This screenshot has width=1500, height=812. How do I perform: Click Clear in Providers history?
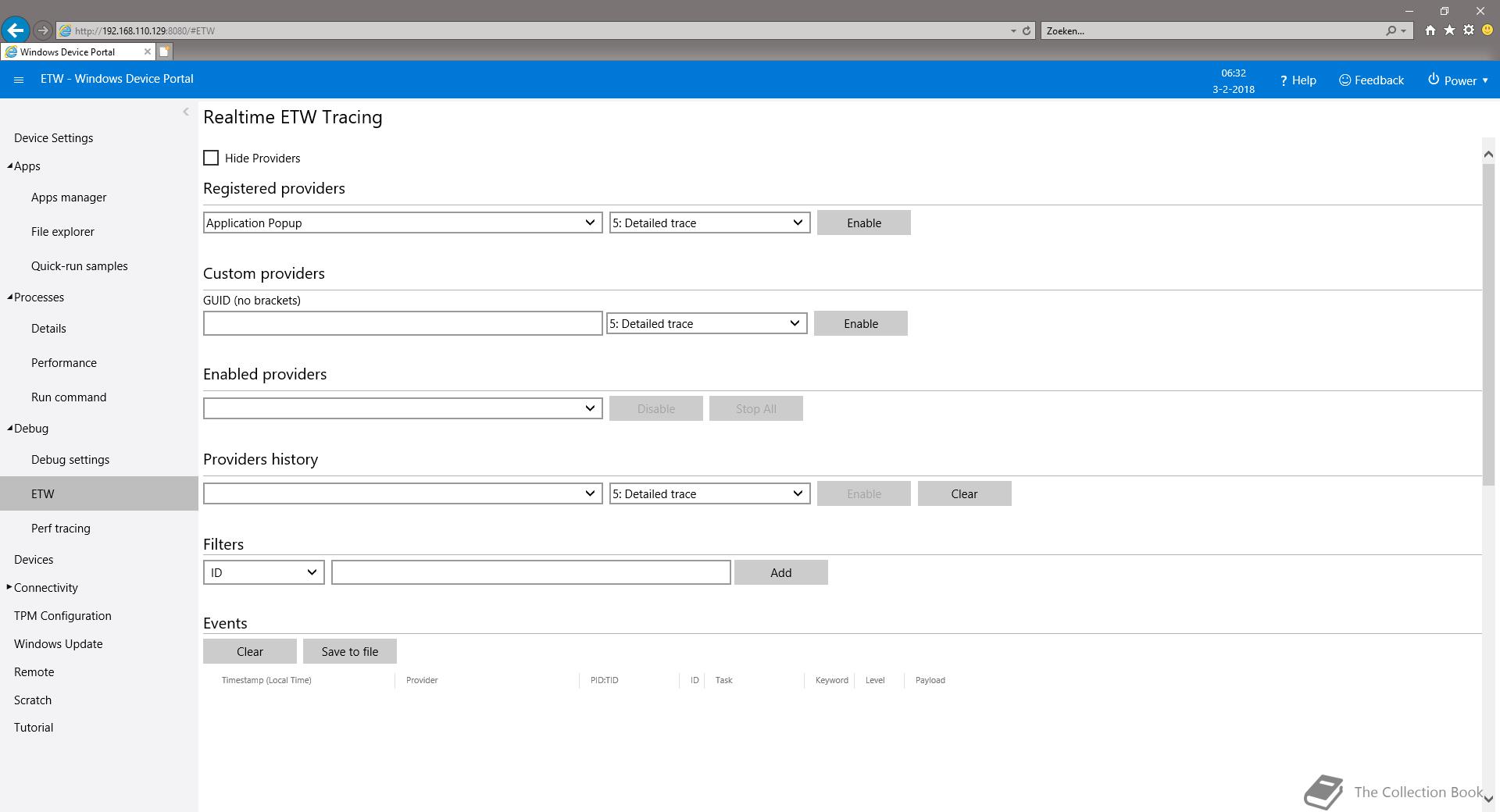point(964,493)
